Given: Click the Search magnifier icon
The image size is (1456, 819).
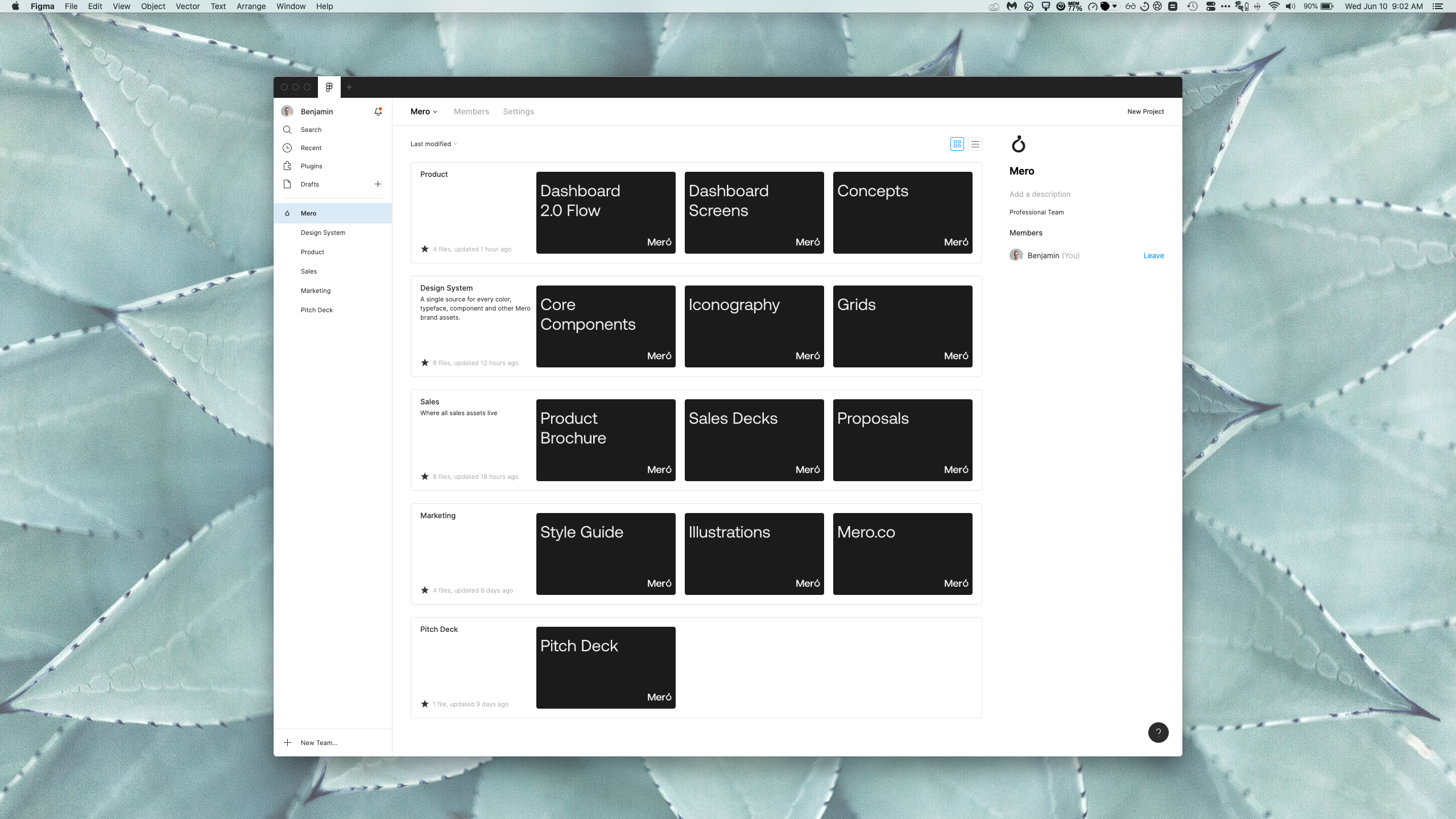Looking at the screenshot, I should click(287, 130).
